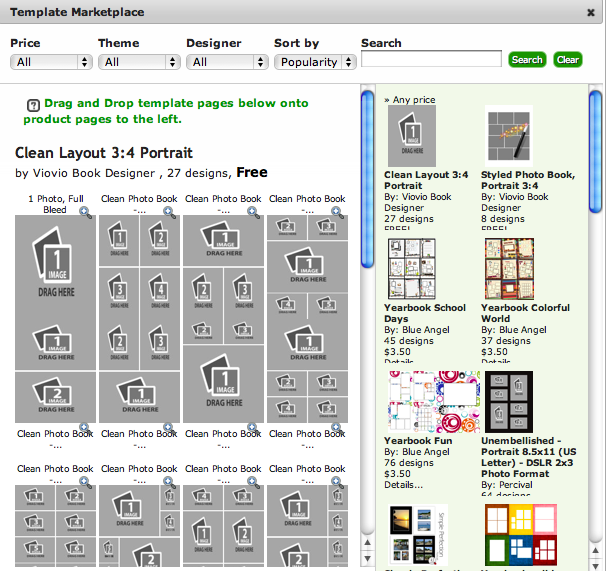Click the Yearbook Colorful World title link
The width and height of the screenshot is (606, 571).
coord(525,314)
